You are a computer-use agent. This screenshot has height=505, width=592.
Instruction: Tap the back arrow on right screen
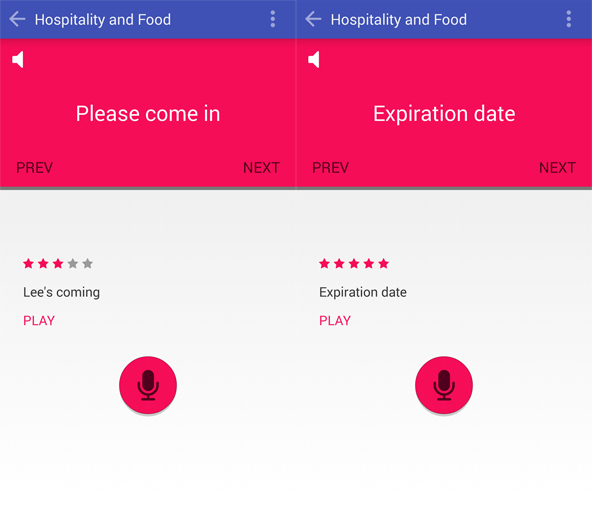click(x=313, y=19)
